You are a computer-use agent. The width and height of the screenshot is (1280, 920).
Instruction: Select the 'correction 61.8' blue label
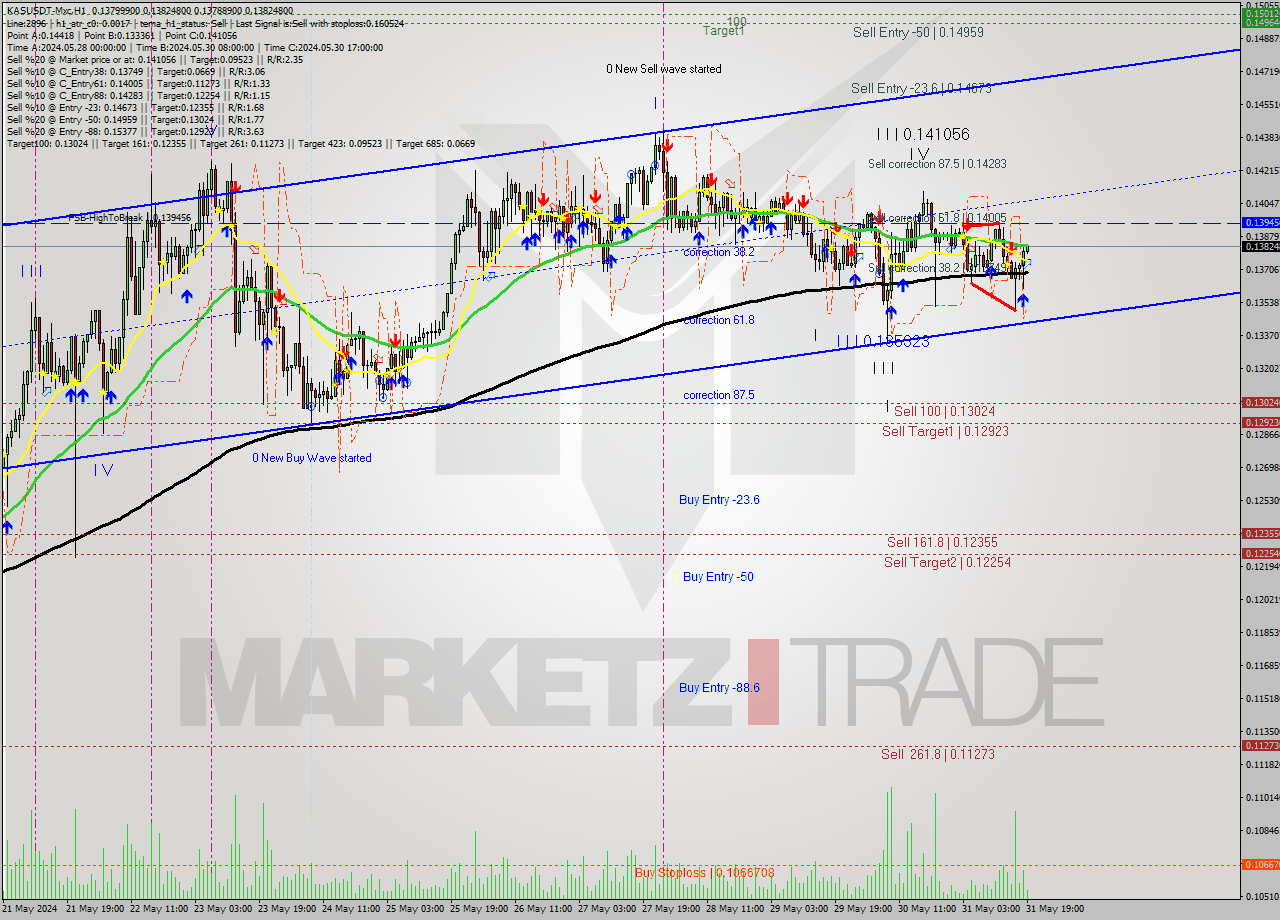coord(719,320)
